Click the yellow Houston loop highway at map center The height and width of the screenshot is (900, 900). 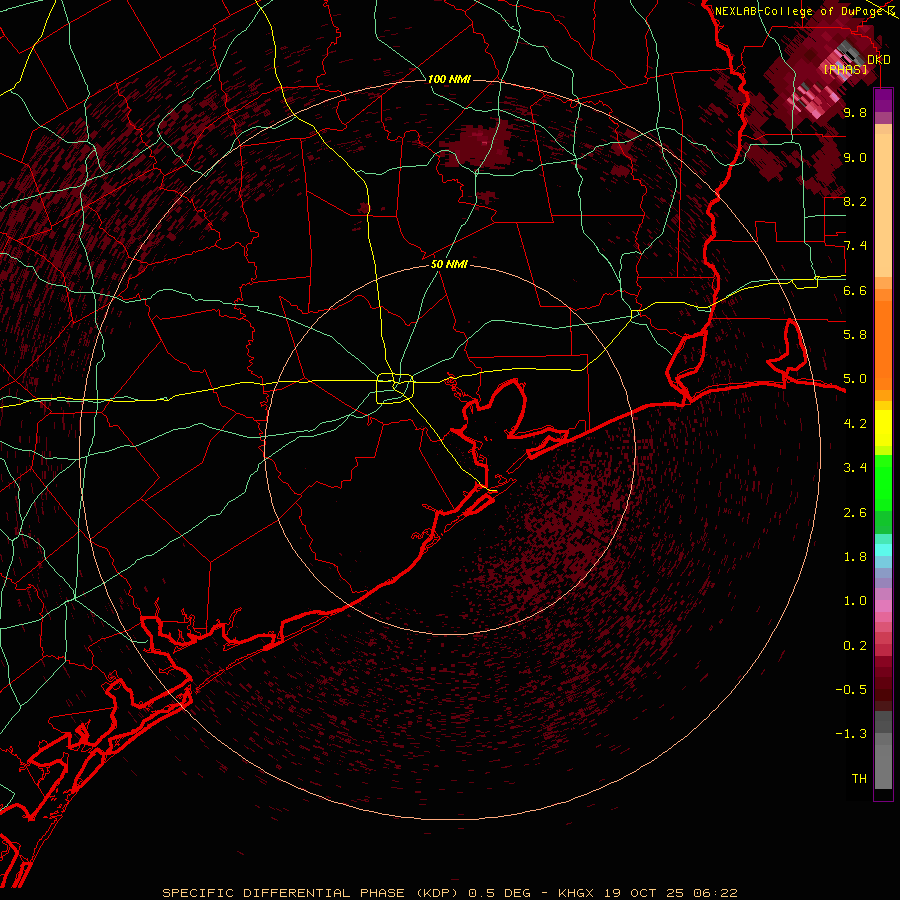tap(395, 389)
